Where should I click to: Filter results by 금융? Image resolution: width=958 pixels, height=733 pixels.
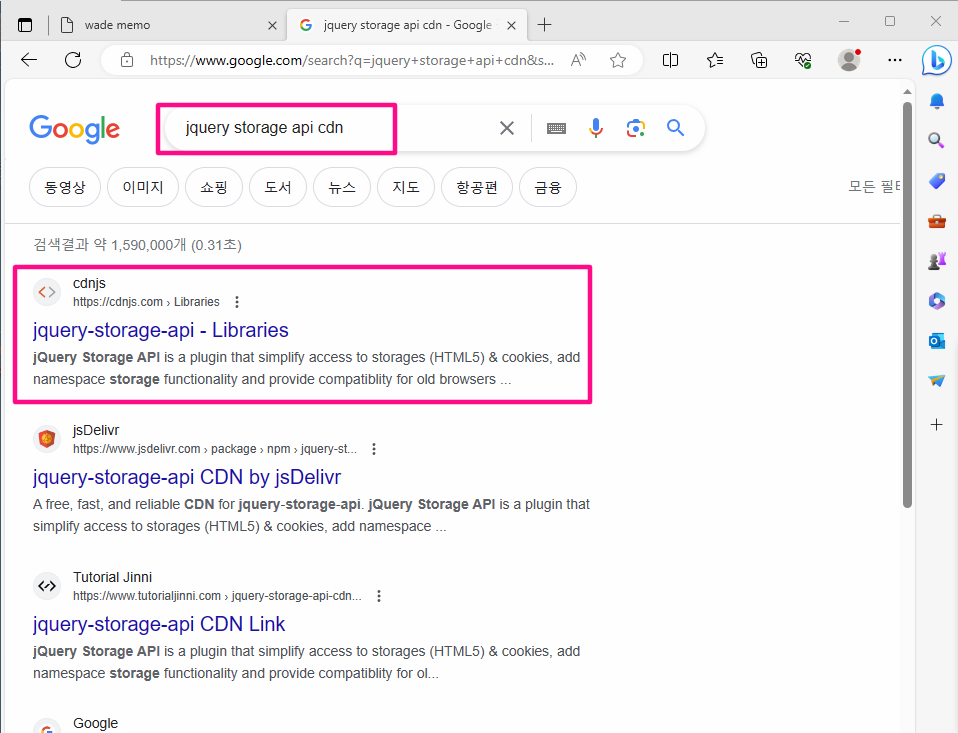click(x=547, y=187)
